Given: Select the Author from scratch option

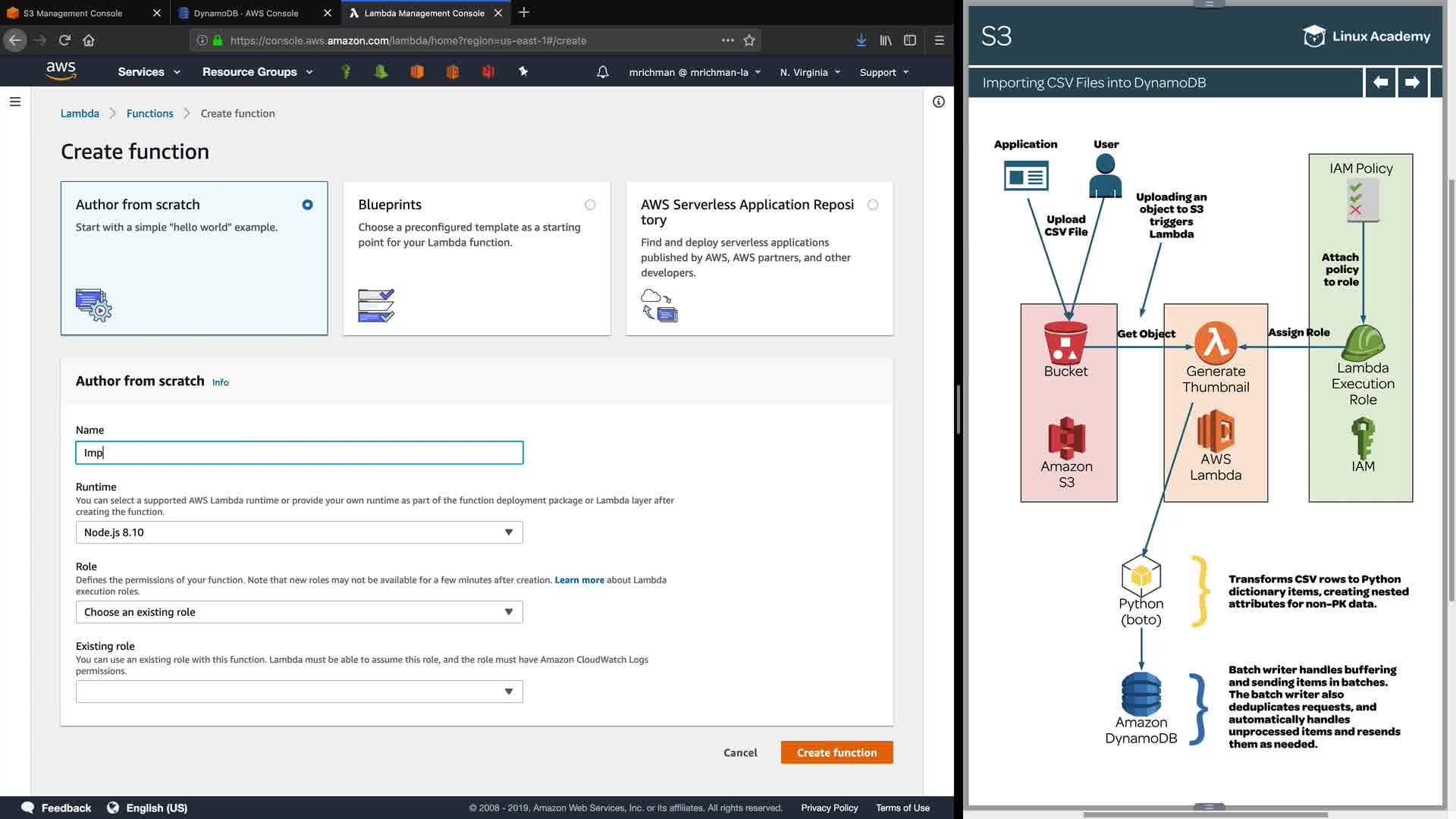Looking at the screenshot, I should pyautogui.click(x=307, y=205).
